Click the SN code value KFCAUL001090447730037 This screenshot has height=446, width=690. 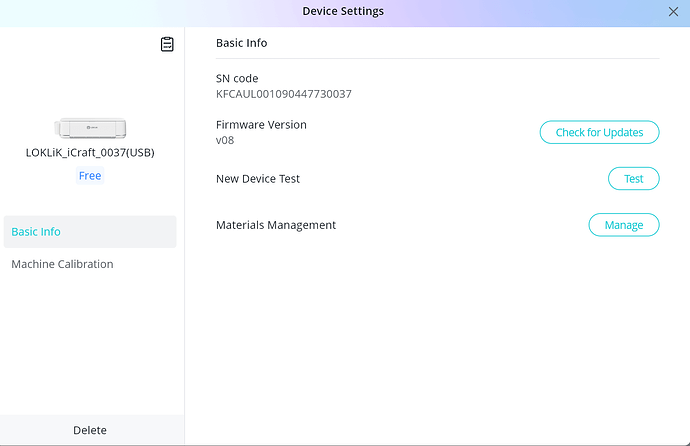283,94
